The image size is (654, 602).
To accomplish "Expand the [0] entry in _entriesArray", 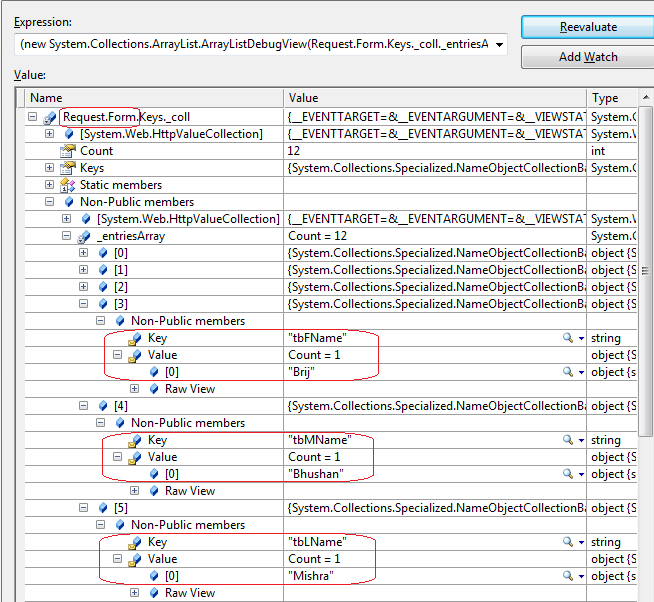I will click(x=84, y=253).
